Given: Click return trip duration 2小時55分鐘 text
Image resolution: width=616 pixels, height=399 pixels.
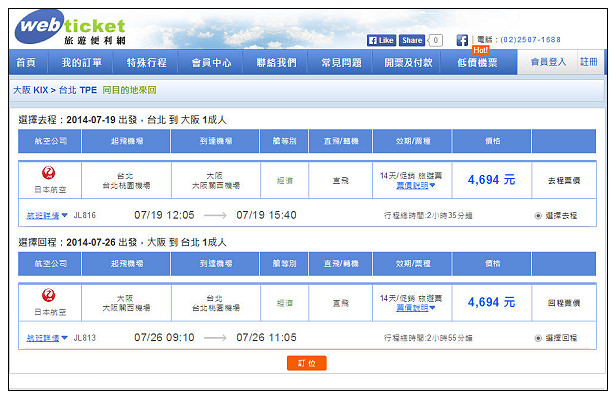Looking at the screenshot, I should point(449,338).
